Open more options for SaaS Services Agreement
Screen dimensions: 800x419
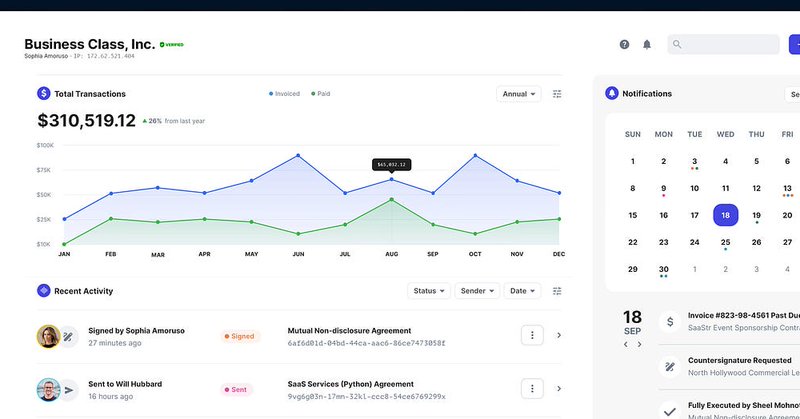tap(532, 389)
